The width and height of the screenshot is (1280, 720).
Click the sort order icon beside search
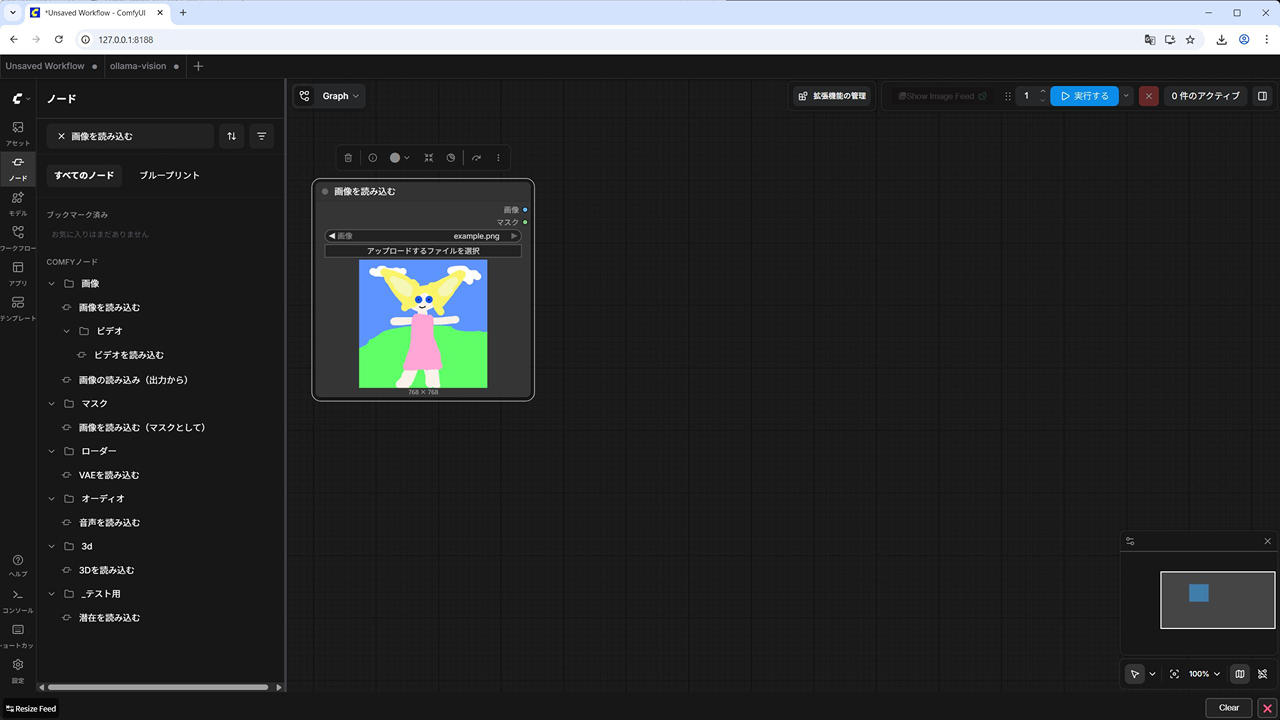tap(232, 136)
